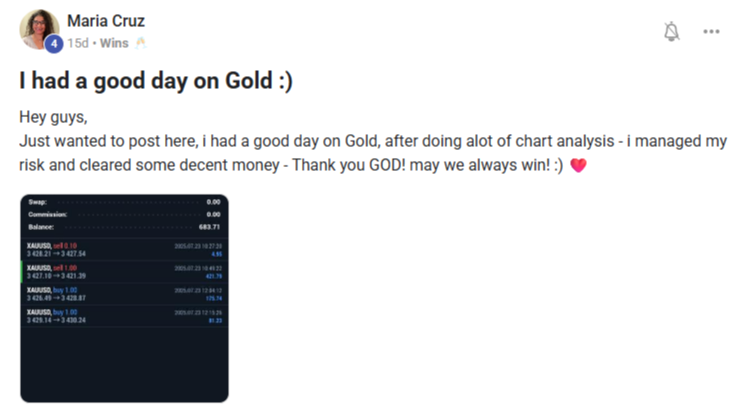
Task: Click the Swap 0.00 row in image
Action: (x=124, y=202)
